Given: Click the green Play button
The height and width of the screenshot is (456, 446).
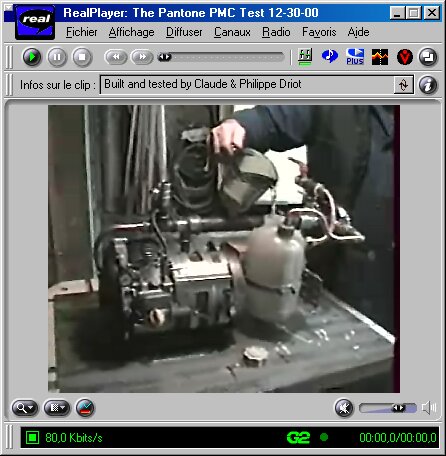Looking at the screenshot, I should [32, 57].
